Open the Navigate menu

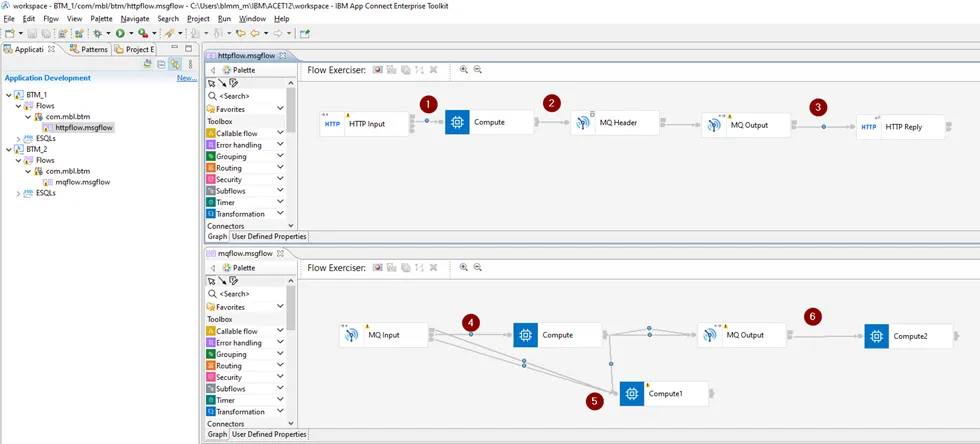[135, 19]
